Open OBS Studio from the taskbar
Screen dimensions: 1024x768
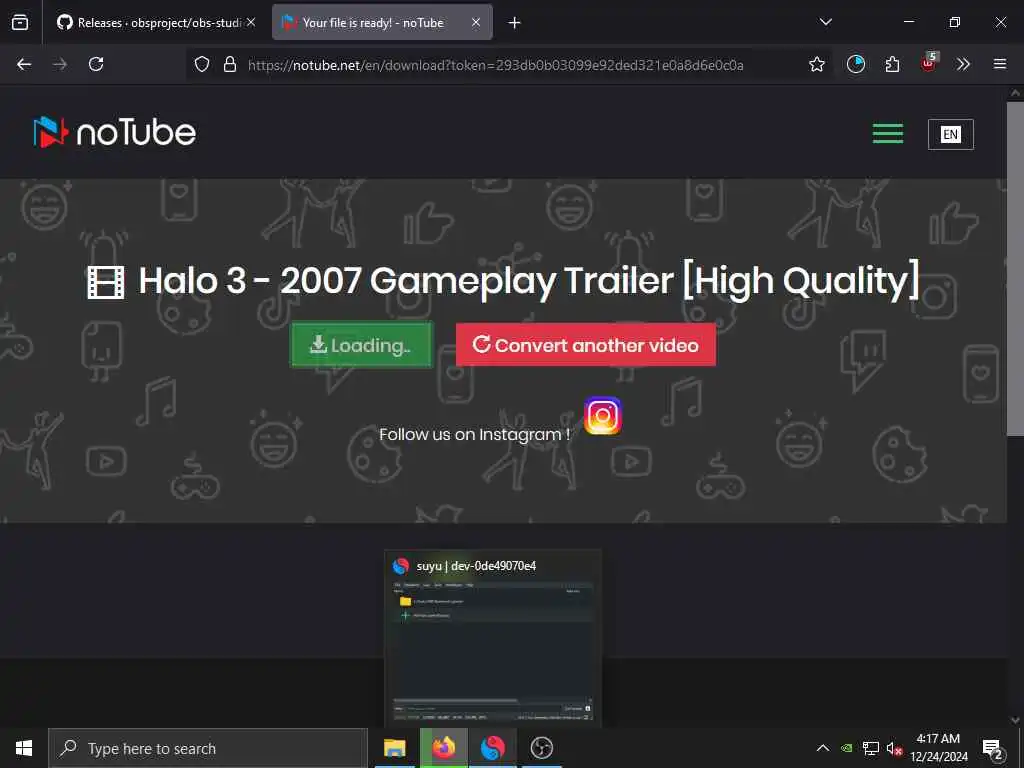[x=541, y=748]
